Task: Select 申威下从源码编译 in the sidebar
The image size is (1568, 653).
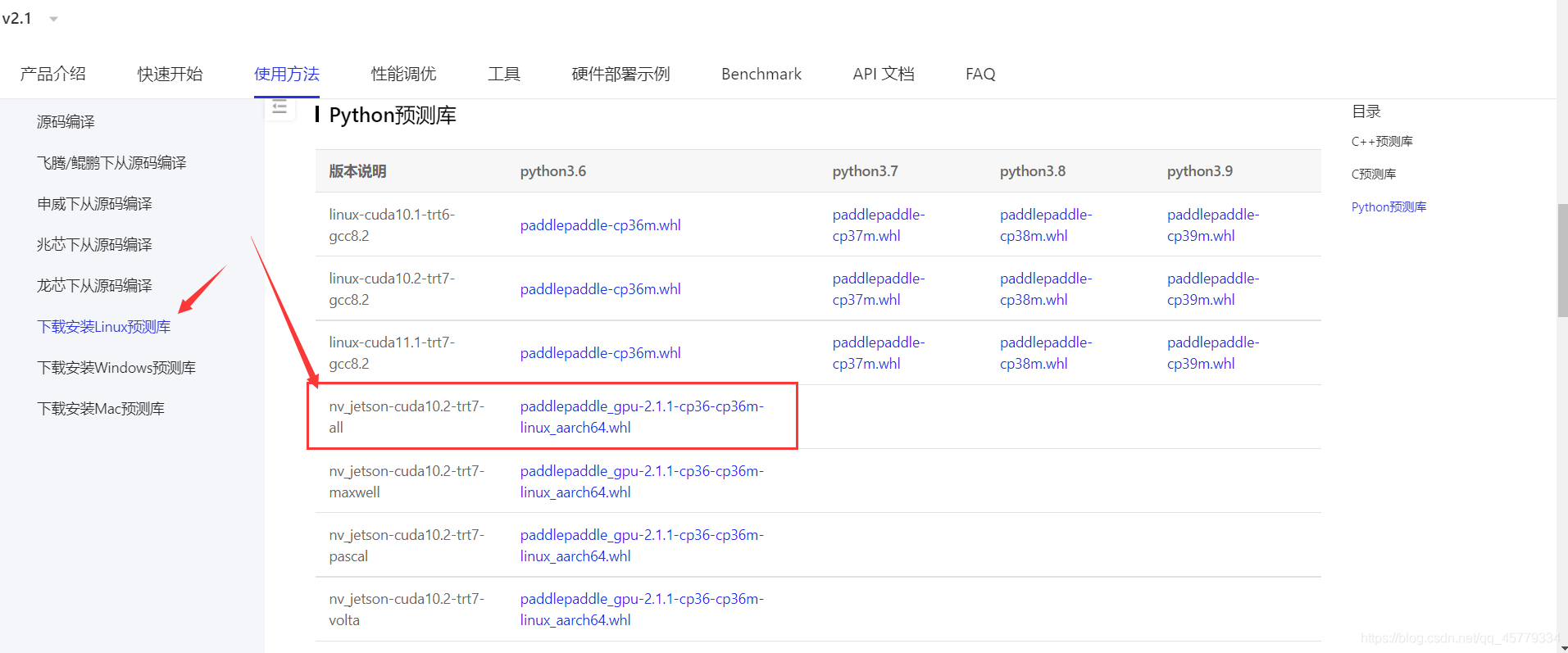Action: (x=94, y=204)
